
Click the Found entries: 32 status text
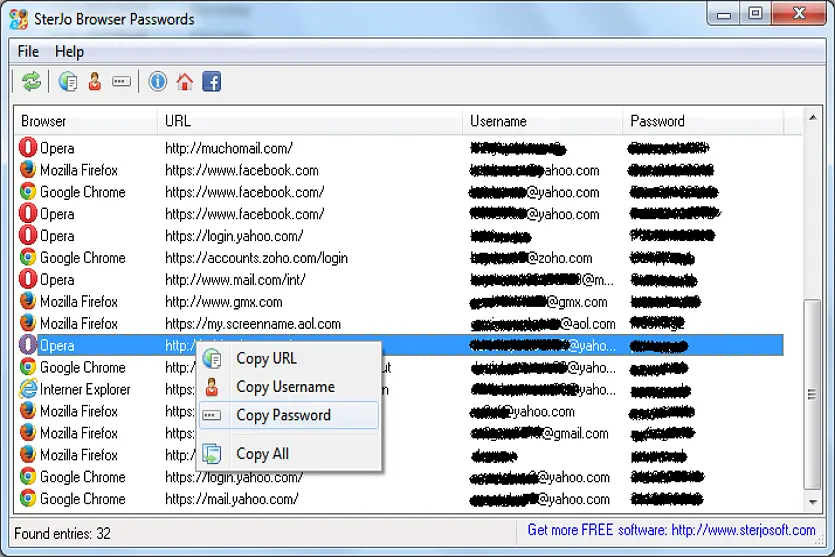tap(62, 533)
